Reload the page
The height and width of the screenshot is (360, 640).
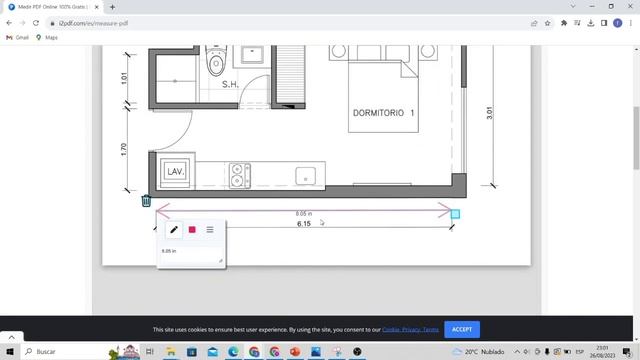(36, 23)
